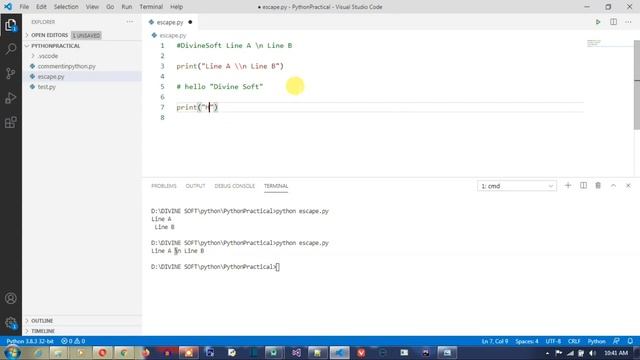Open the Go menu
The width and height of the screenshot is (640, 360).
(110, 7)
